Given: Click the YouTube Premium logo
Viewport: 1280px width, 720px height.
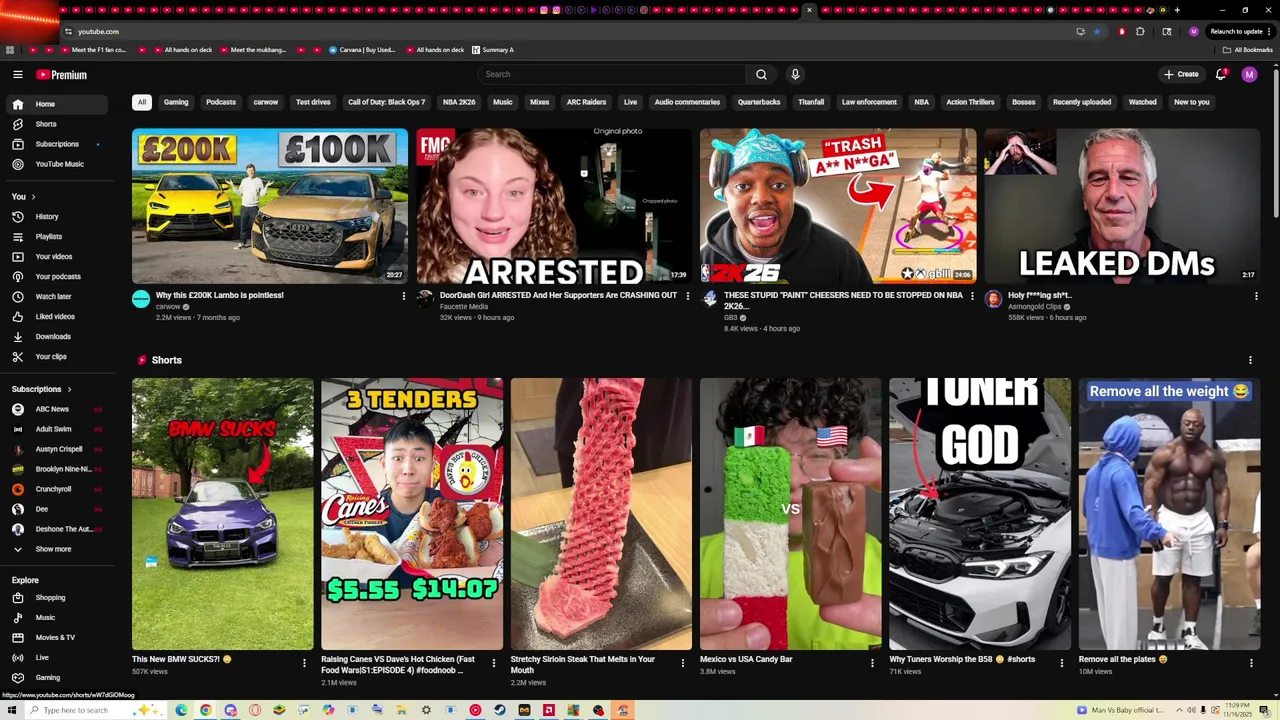Looking at the screenshot, I should 61,75.
